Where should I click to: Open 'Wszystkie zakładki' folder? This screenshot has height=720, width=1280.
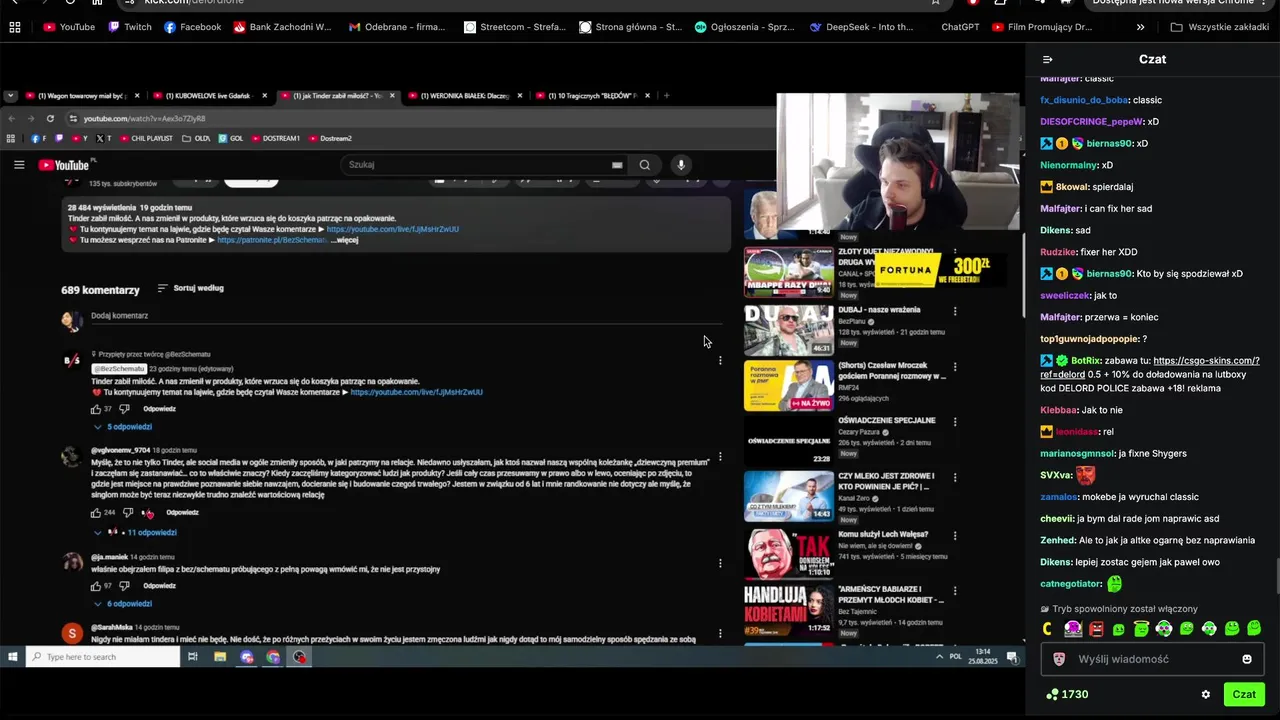1219,27
